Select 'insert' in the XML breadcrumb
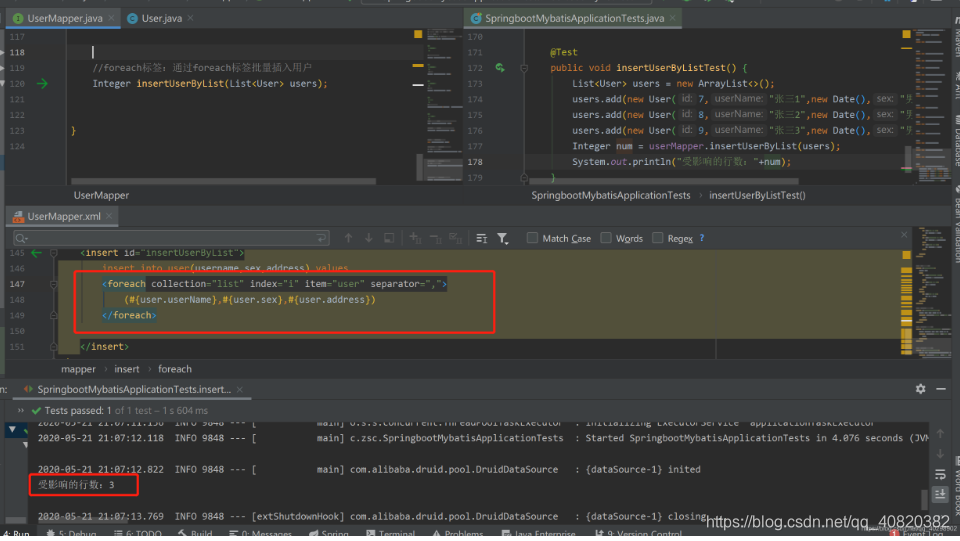 tap(127, 369)
